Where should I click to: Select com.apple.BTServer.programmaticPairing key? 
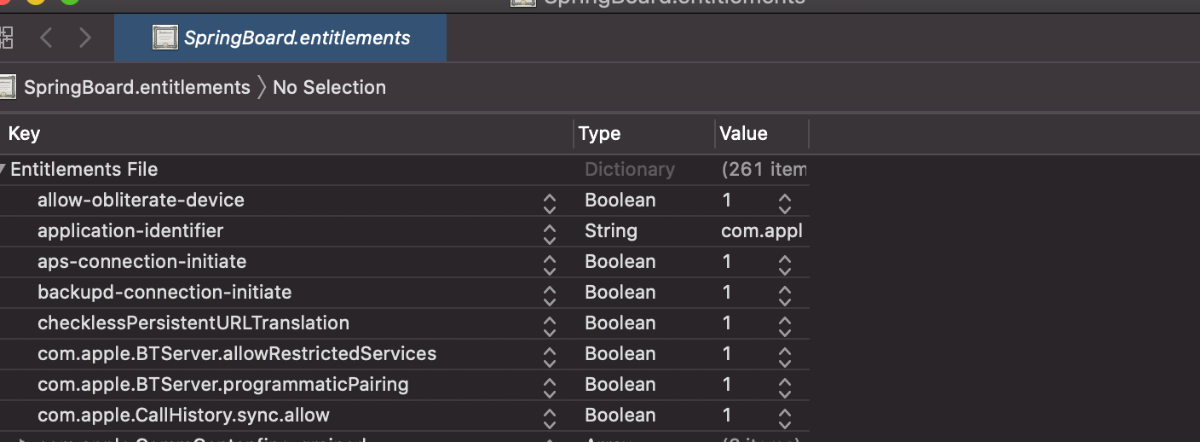pyautogui.click(x=223, y=384)
